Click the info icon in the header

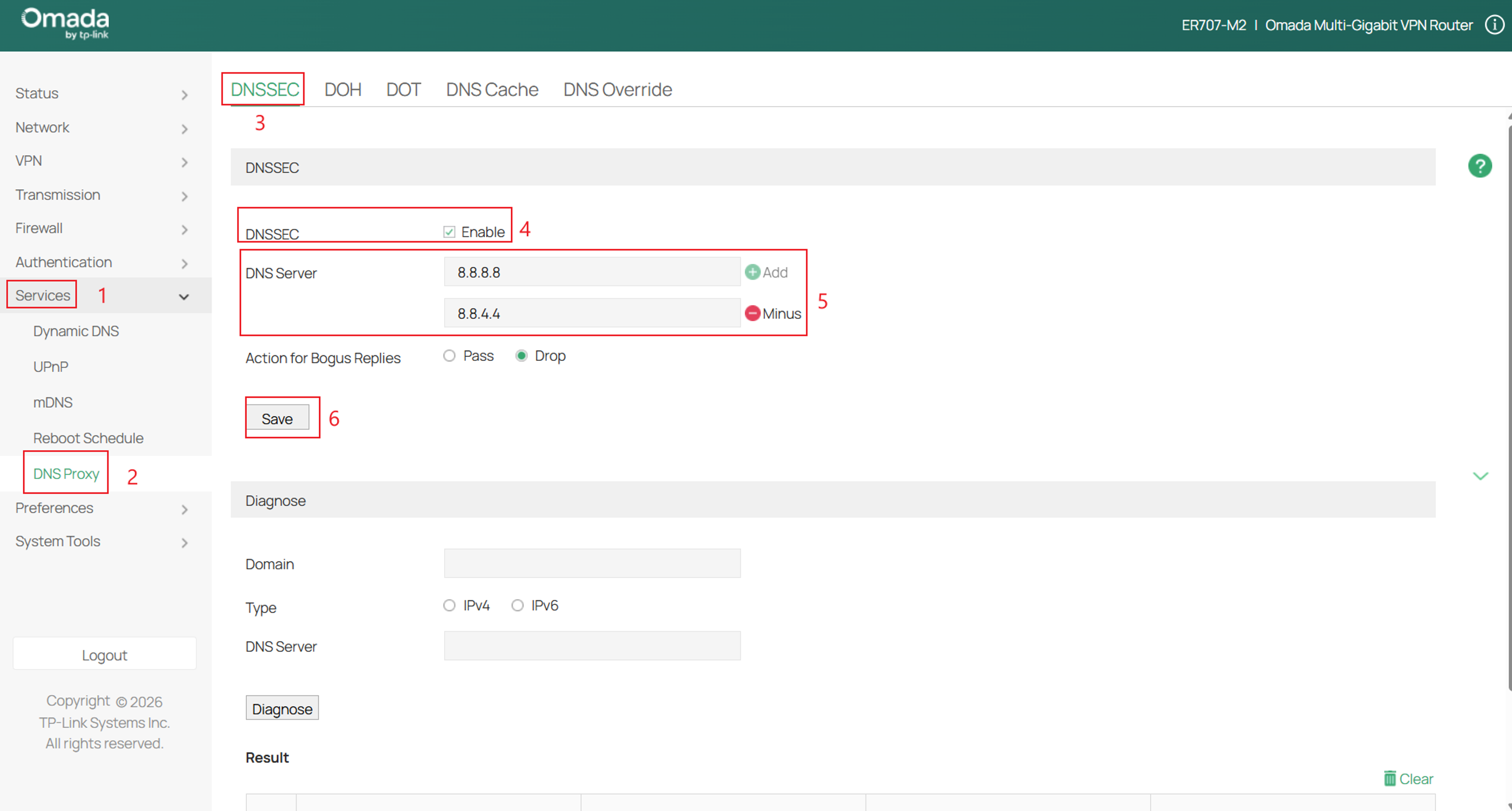tap(1494, 25)
